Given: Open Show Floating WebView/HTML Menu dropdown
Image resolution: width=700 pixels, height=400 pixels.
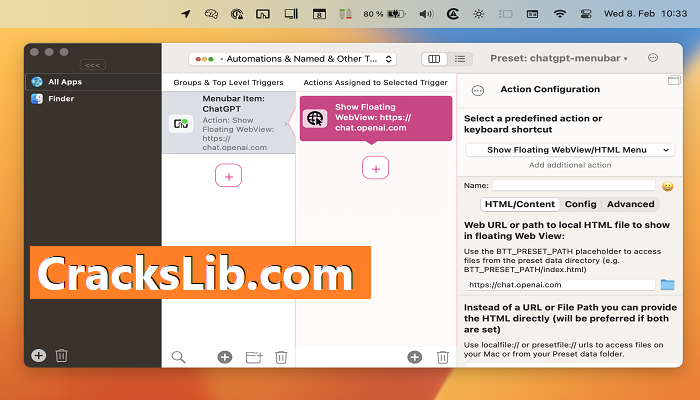Looking at the screenshot, I should (570, 150).
